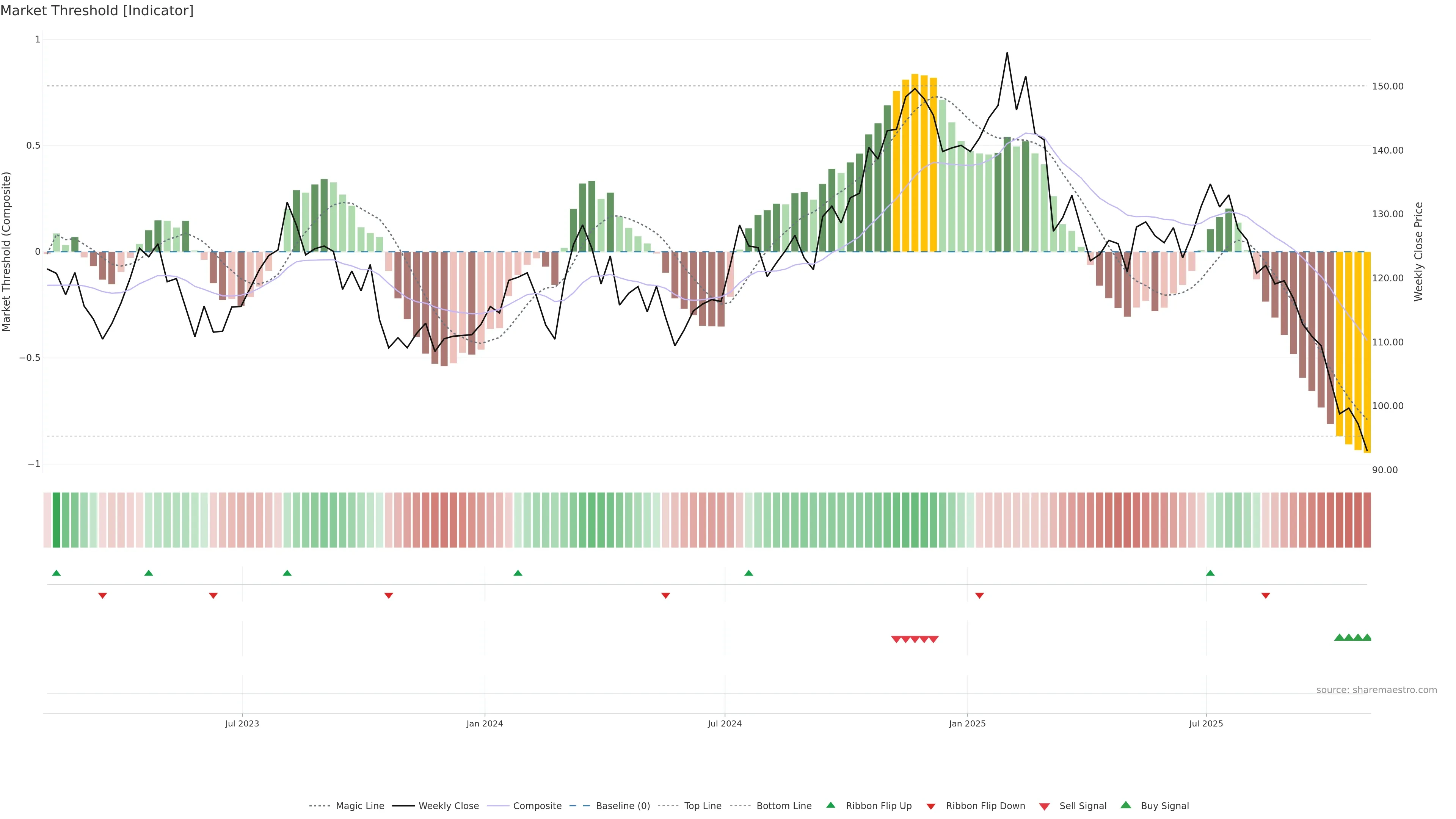The image size is (1456, 819).
Task: Click the Jan 2024 x-axis label
Action: point(485,723)
